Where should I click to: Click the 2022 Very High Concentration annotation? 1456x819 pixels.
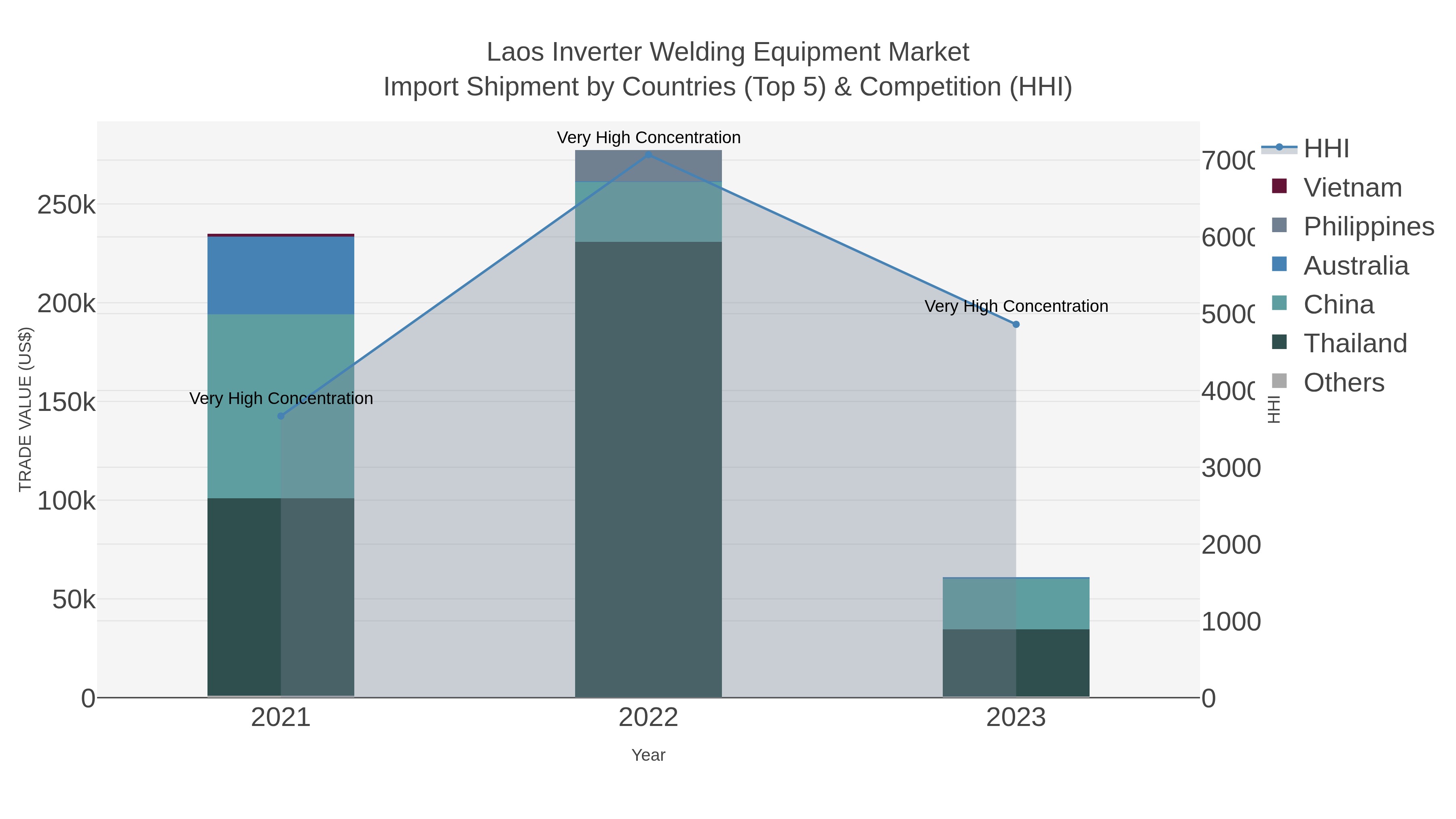pos(648,138)
